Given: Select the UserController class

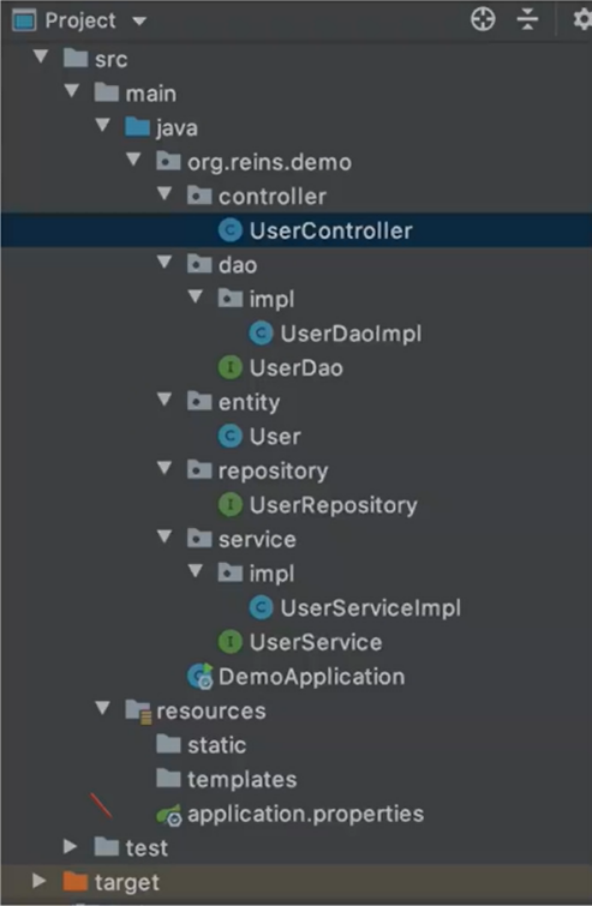Looking at the screenshot, I should click(x=296, y=231).
